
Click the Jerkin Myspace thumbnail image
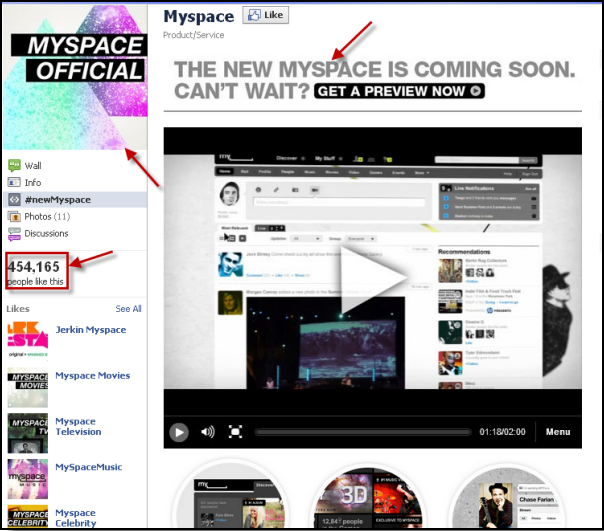coord(28,341)
